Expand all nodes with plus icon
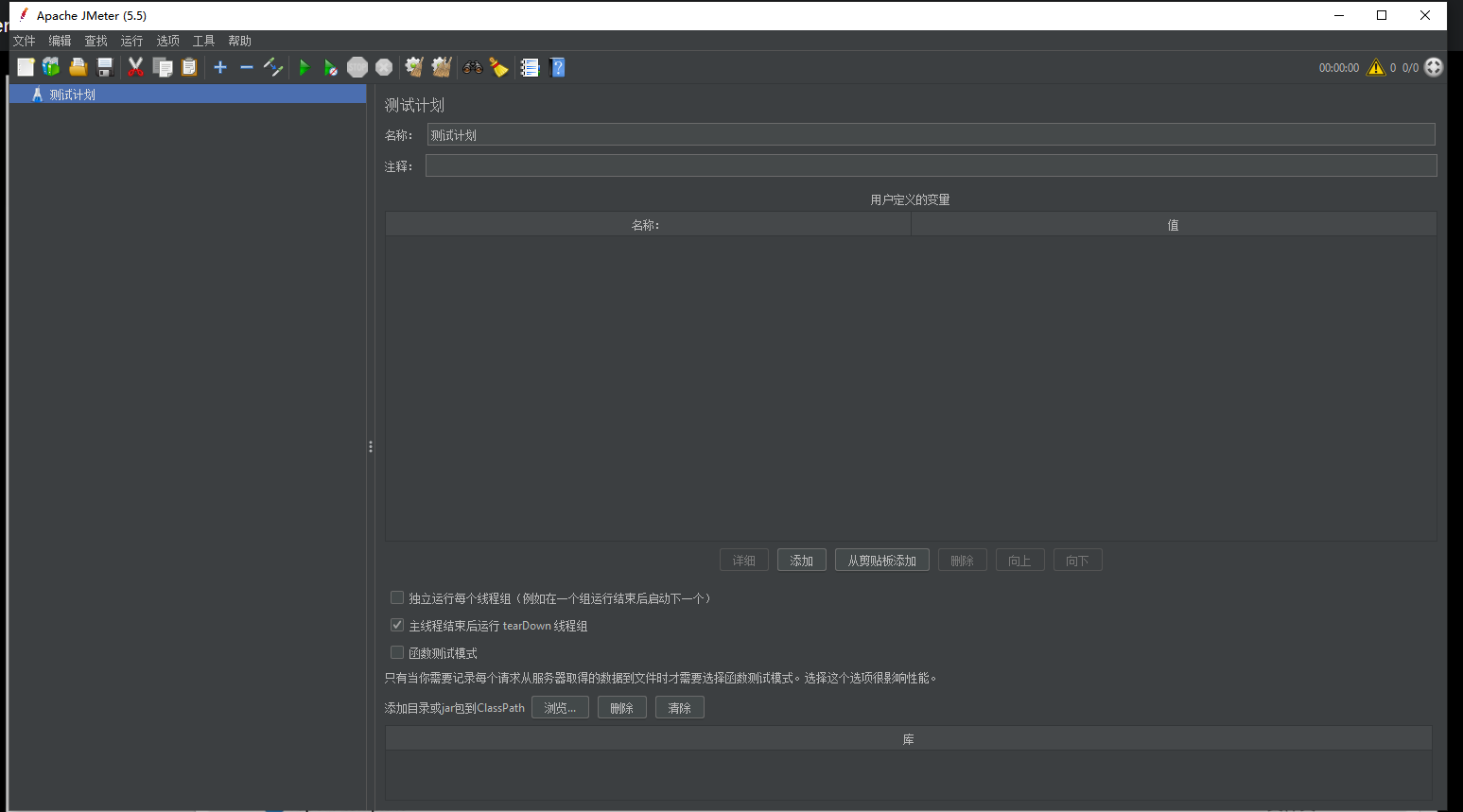Image resolution: width=1463 pixels, height=812 pixels. (220, 67)
